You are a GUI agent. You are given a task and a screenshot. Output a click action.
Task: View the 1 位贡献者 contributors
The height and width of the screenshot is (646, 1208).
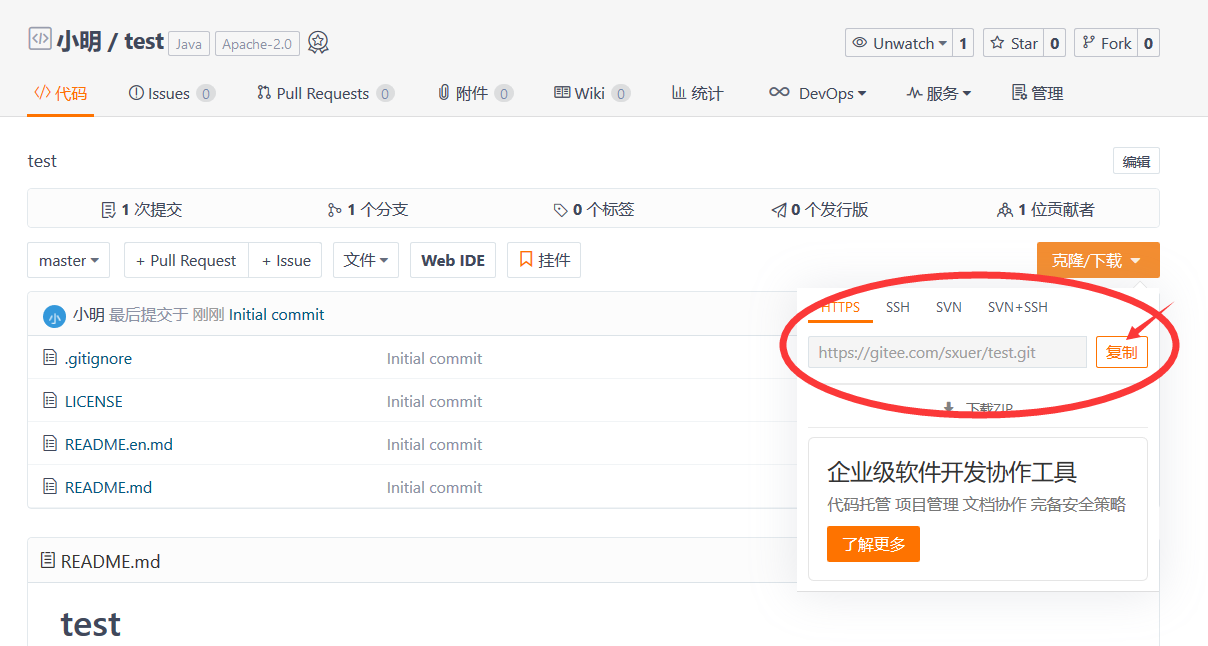coord(1045,209)
